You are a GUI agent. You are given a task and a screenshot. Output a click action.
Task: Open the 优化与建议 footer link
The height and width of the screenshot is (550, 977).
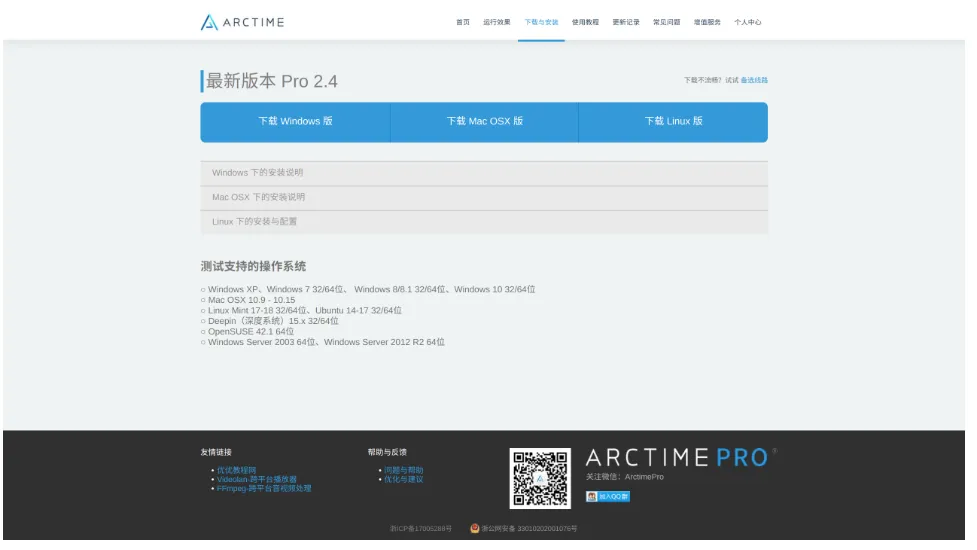point(403,480)
